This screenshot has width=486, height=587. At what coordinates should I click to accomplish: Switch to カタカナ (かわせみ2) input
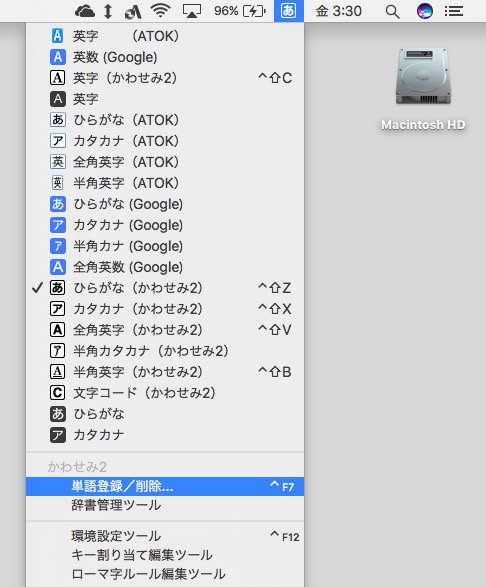point(165,309)
